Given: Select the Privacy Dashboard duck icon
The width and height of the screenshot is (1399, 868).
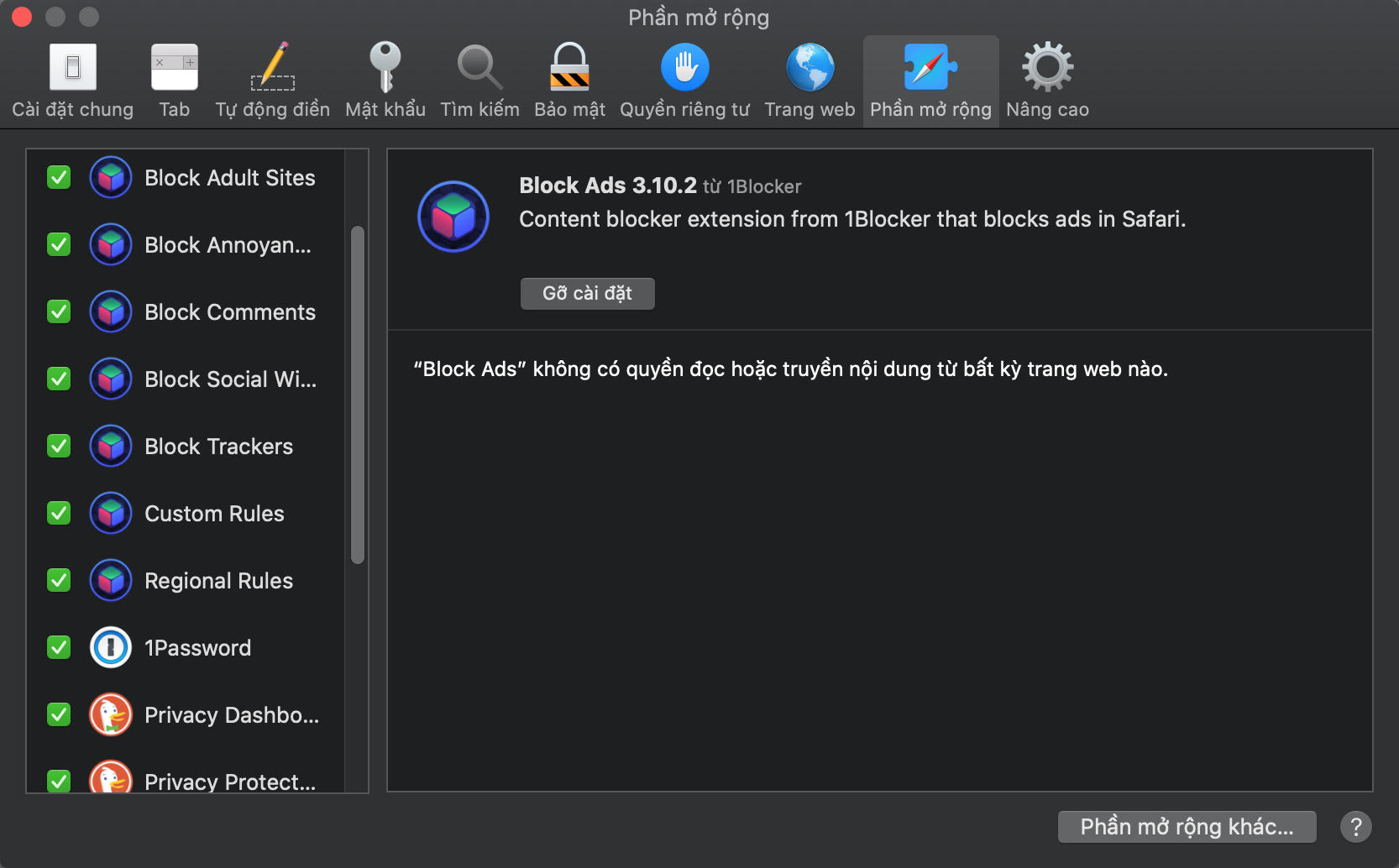Looking at the screenshot, I should coord(111,714).
